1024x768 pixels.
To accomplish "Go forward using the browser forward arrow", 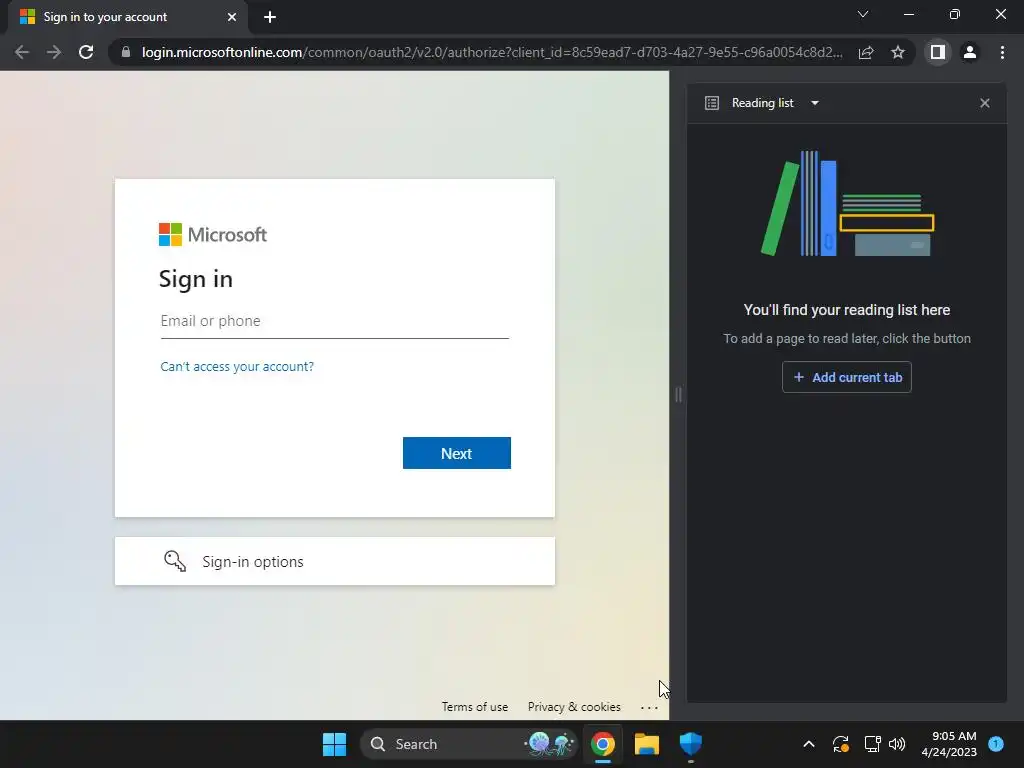I will [x=54, y=52].
